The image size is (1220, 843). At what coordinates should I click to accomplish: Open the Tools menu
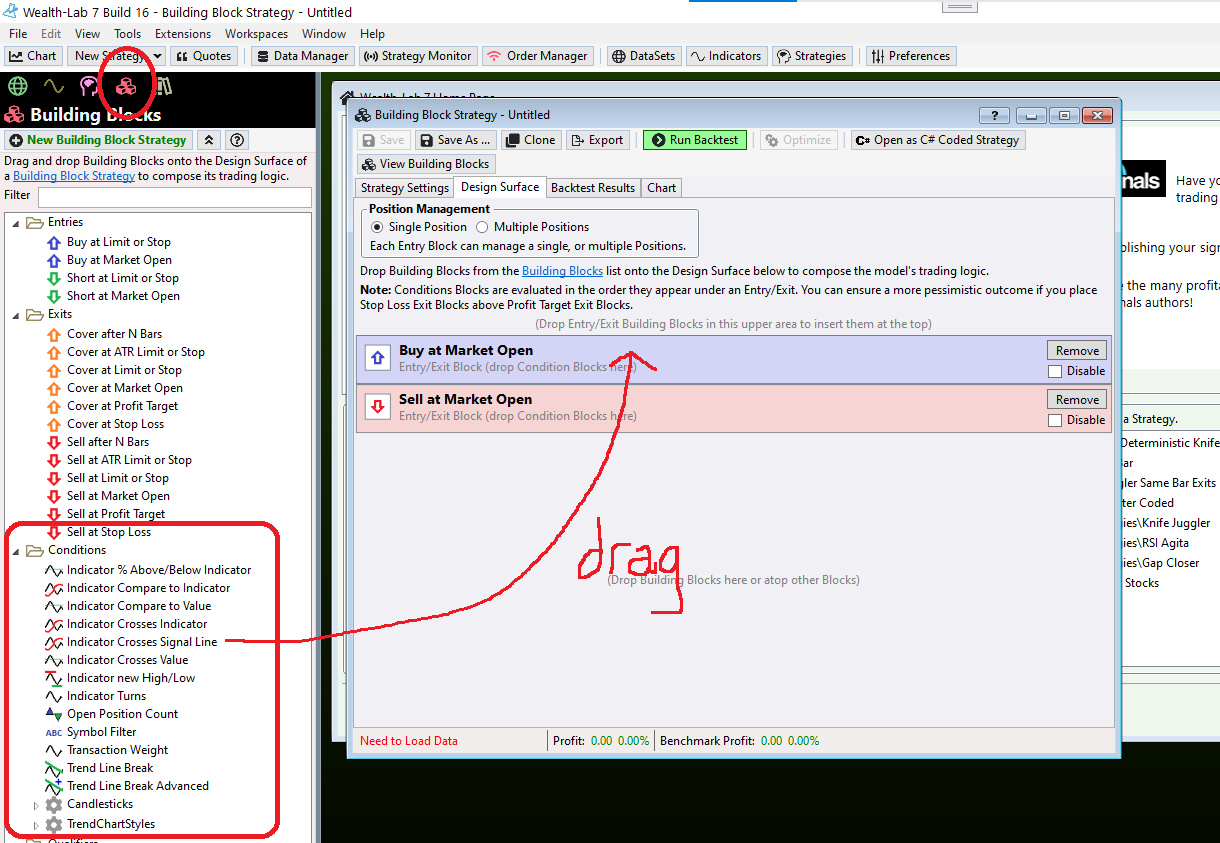(127, 34)
